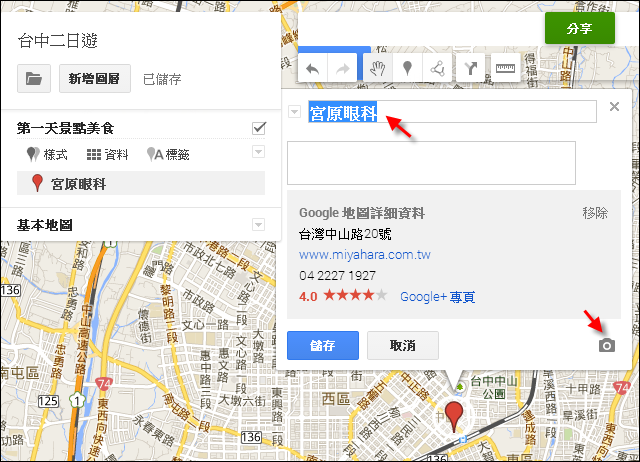This screenshot has height=462, width=640.
Task: Click the 取消 button
Action: pos(403,345)
